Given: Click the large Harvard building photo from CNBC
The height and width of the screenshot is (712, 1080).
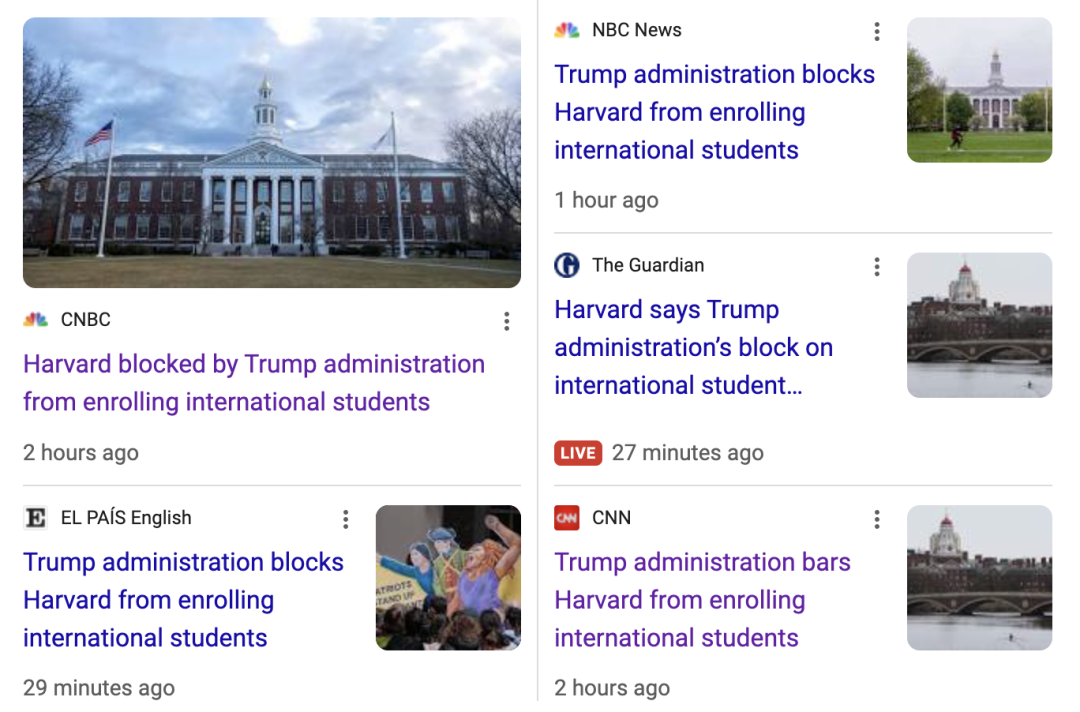Looking at the screenshot, I should (x=272, y=153).
